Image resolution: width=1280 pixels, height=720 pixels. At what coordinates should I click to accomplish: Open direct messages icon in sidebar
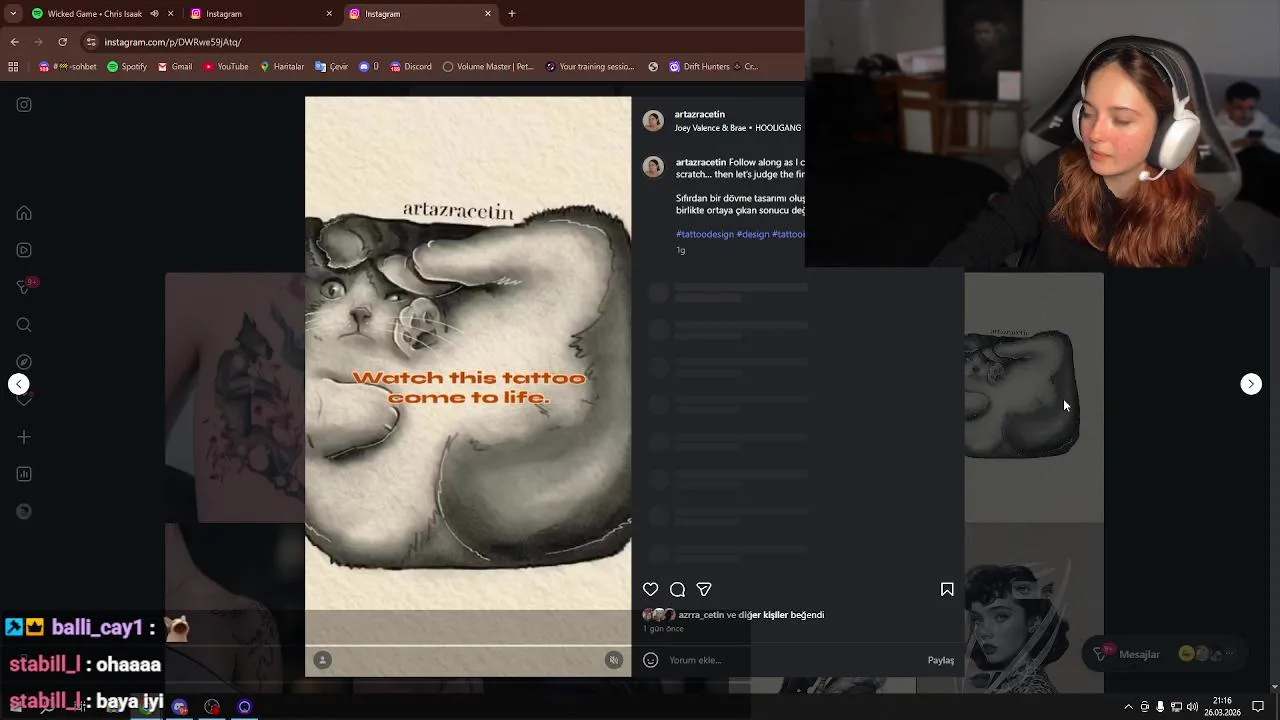tap(24, 287)
